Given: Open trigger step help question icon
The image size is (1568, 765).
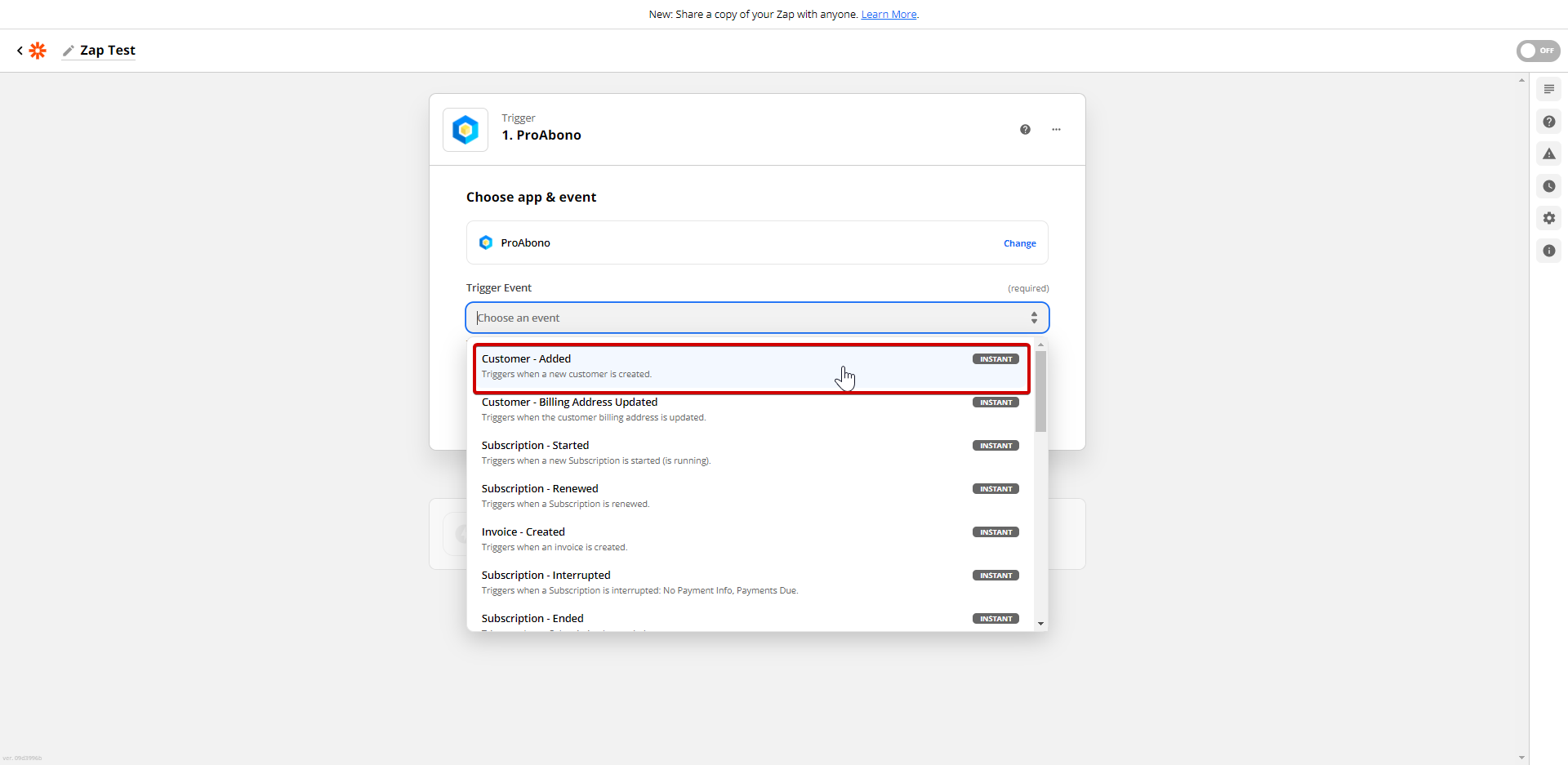Looking at the screenshot, I should 1025,130.
